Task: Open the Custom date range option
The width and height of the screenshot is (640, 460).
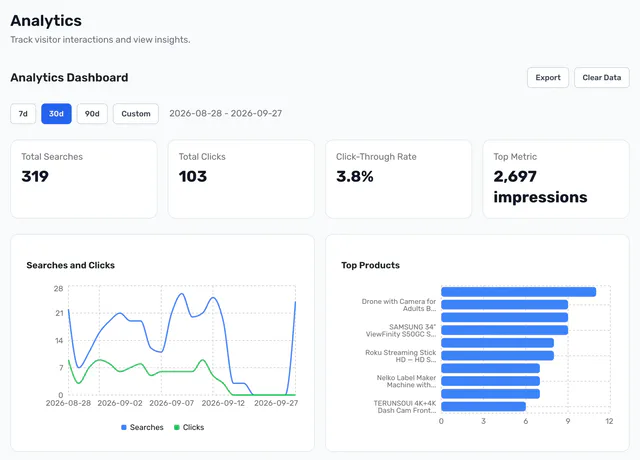Action: click(136, 113)
